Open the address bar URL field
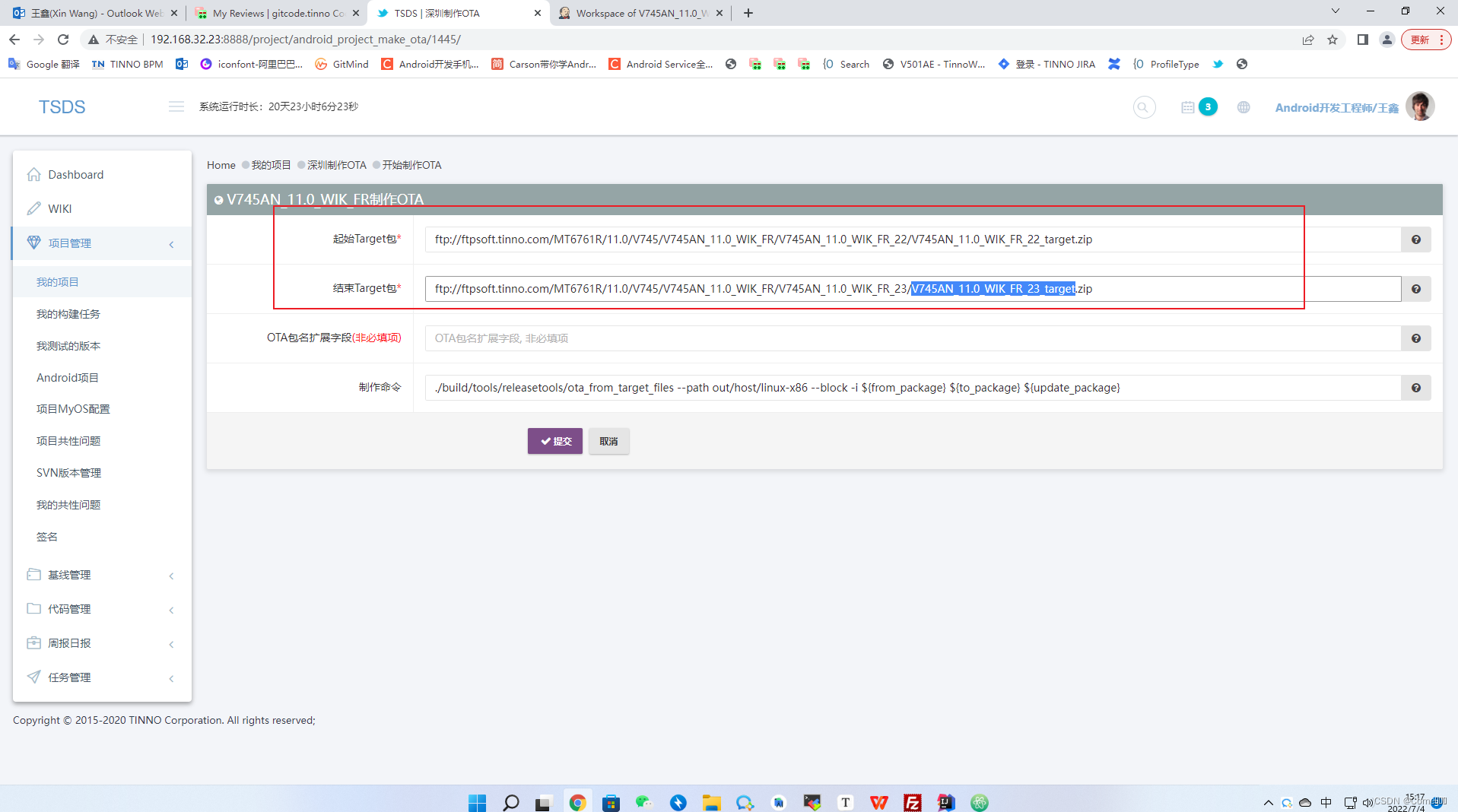 click(685, 40)
